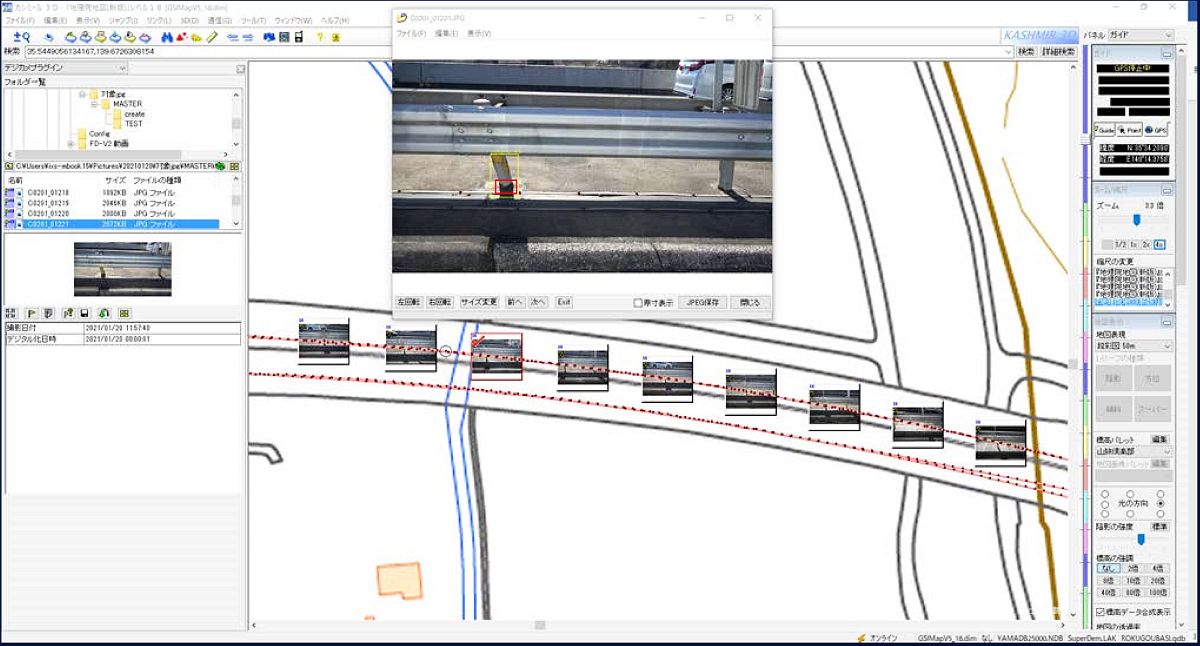Screen dimensions: 1200x646
Task: Select the 4x zoom toggle button
Action: (x=1160, y=243)
